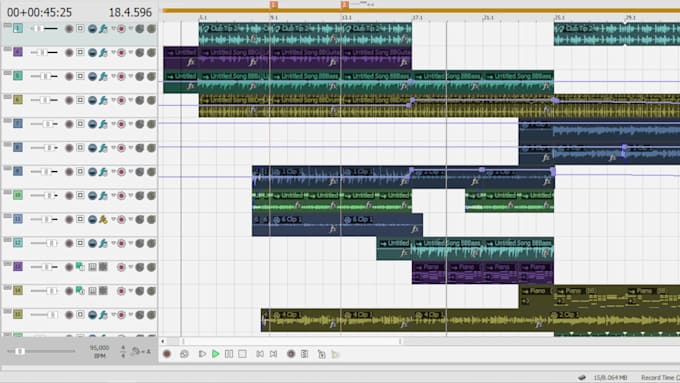The width and height of the screenshot is (680, 383).
Task: Mute track 15
Action: [x=140, y=315]
